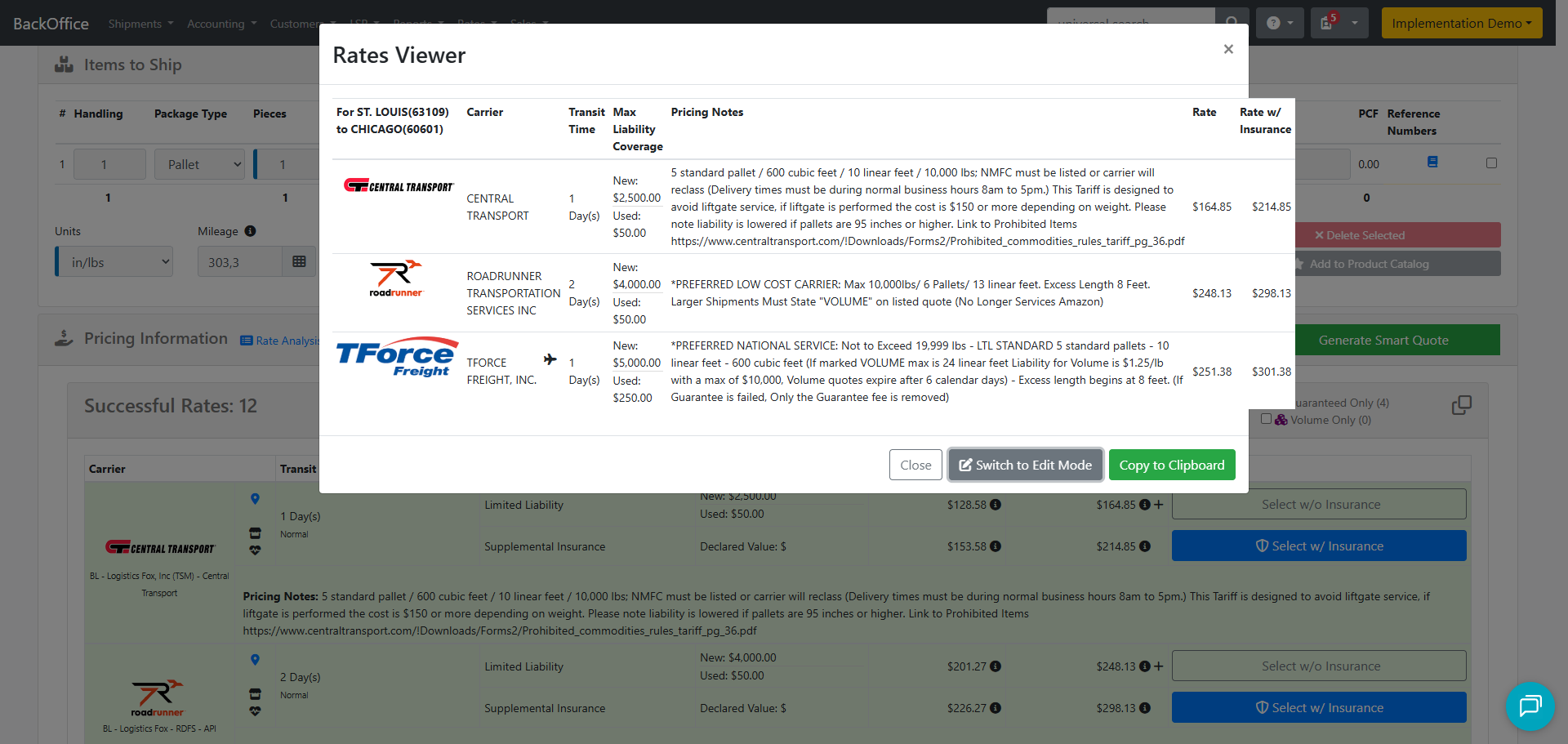Click Roadrunner map pin icon

pos(255,659)
